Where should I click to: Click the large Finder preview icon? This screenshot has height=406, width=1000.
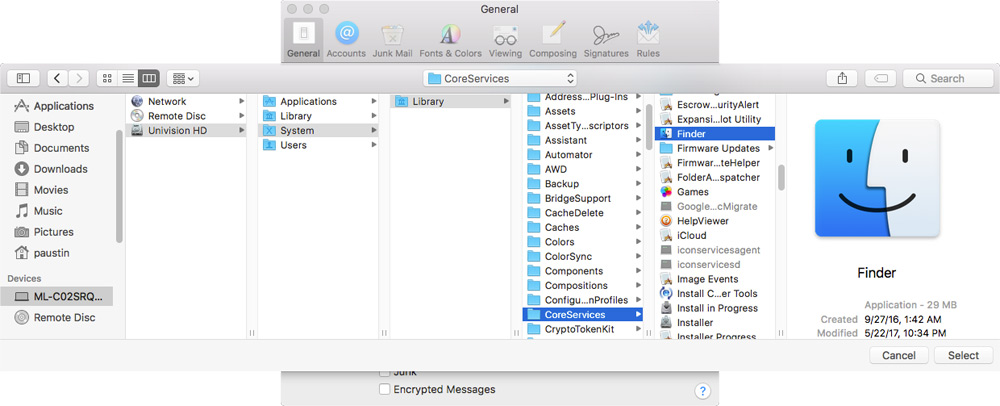pos(877,178)
